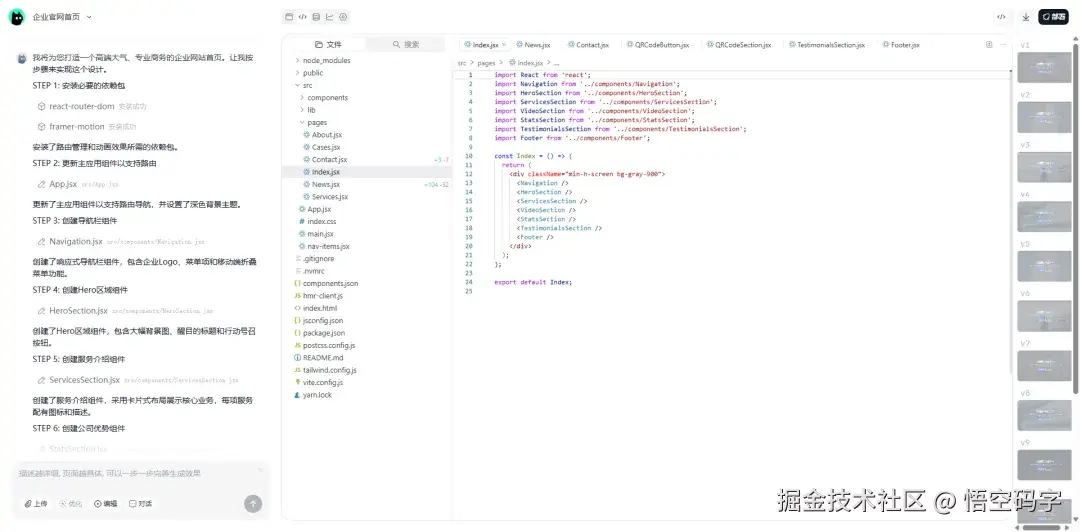Click the code toggle icon beside download

click(1001, 17)
